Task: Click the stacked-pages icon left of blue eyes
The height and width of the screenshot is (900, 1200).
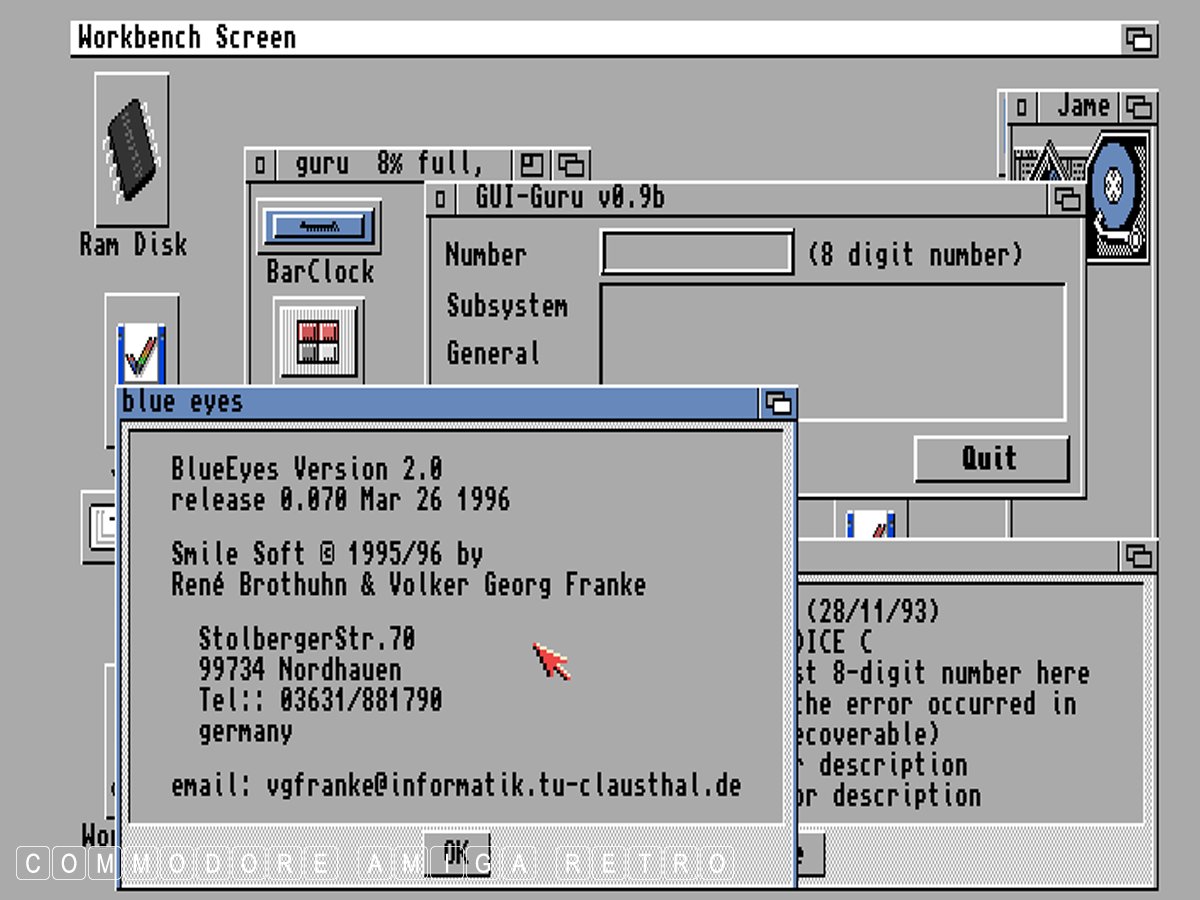Action: click(x=100, y=525)
